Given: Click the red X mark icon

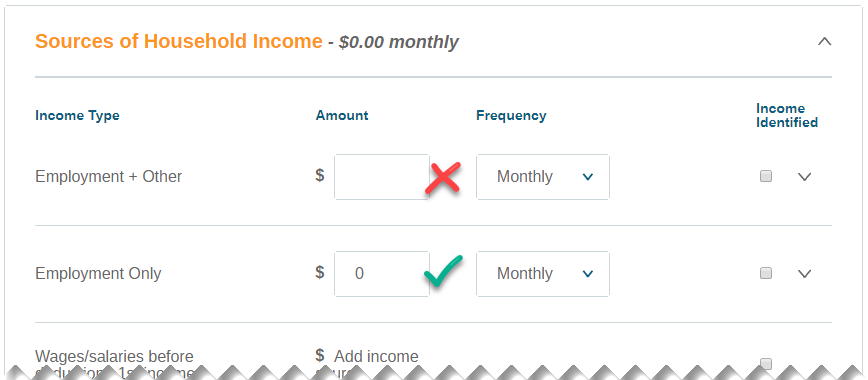Looking at the screenshot, I should tap(443, 178).
